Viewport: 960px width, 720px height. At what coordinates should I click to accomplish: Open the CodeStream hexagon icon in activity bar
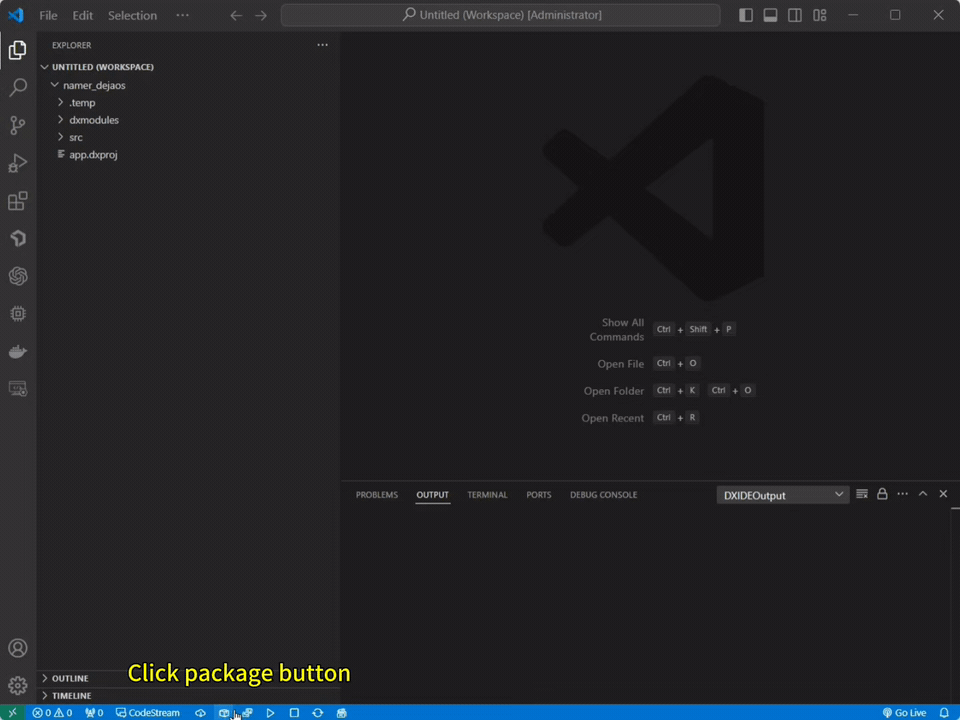18,238
